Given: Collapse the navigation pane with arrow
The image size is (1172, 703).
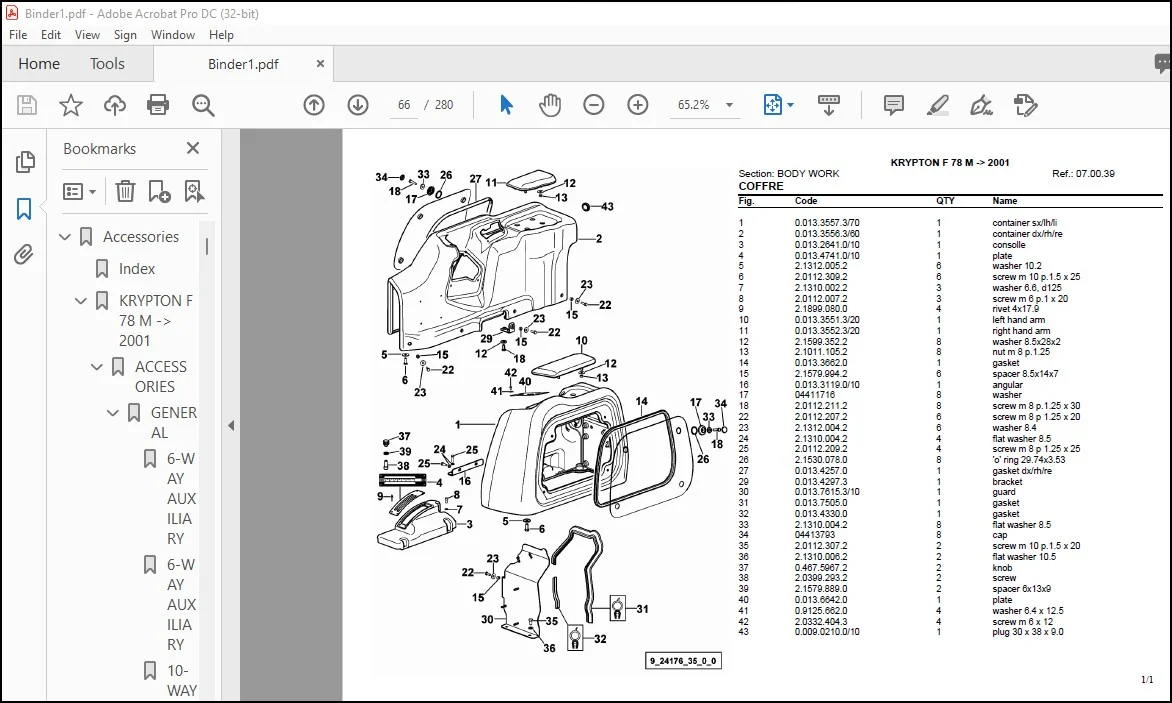Looking at the screenshot, I should [231, 425].
